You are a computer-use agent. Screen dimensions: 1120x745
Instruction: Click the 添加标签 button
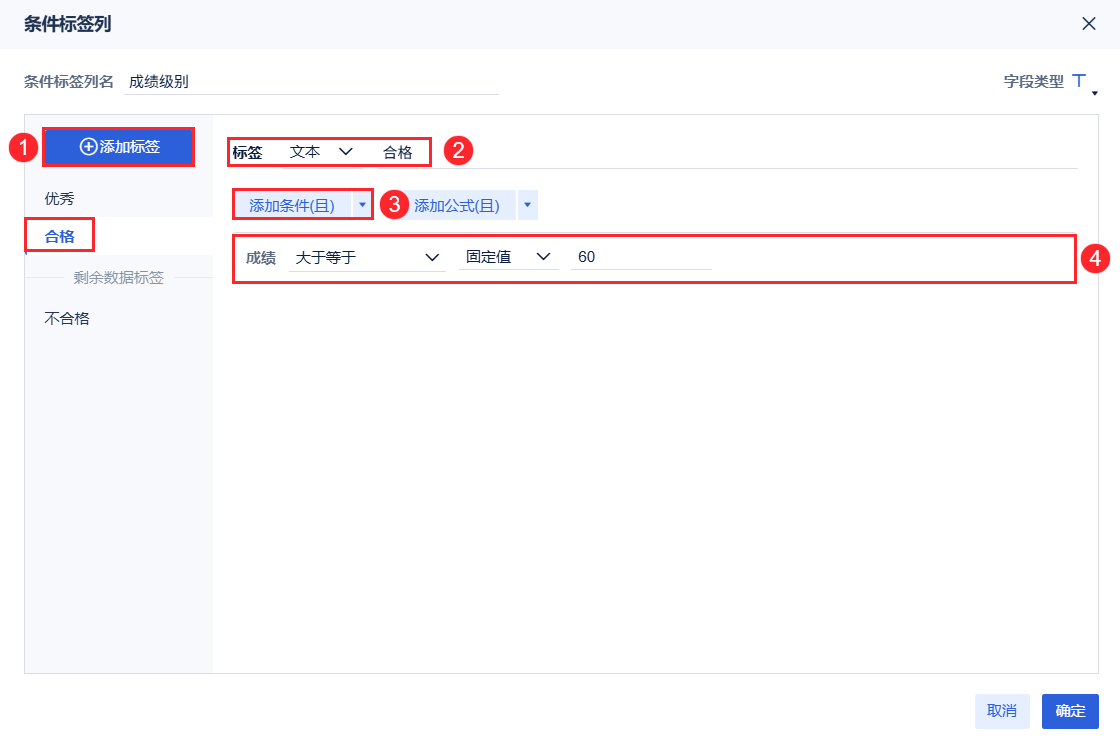(119, 147)
